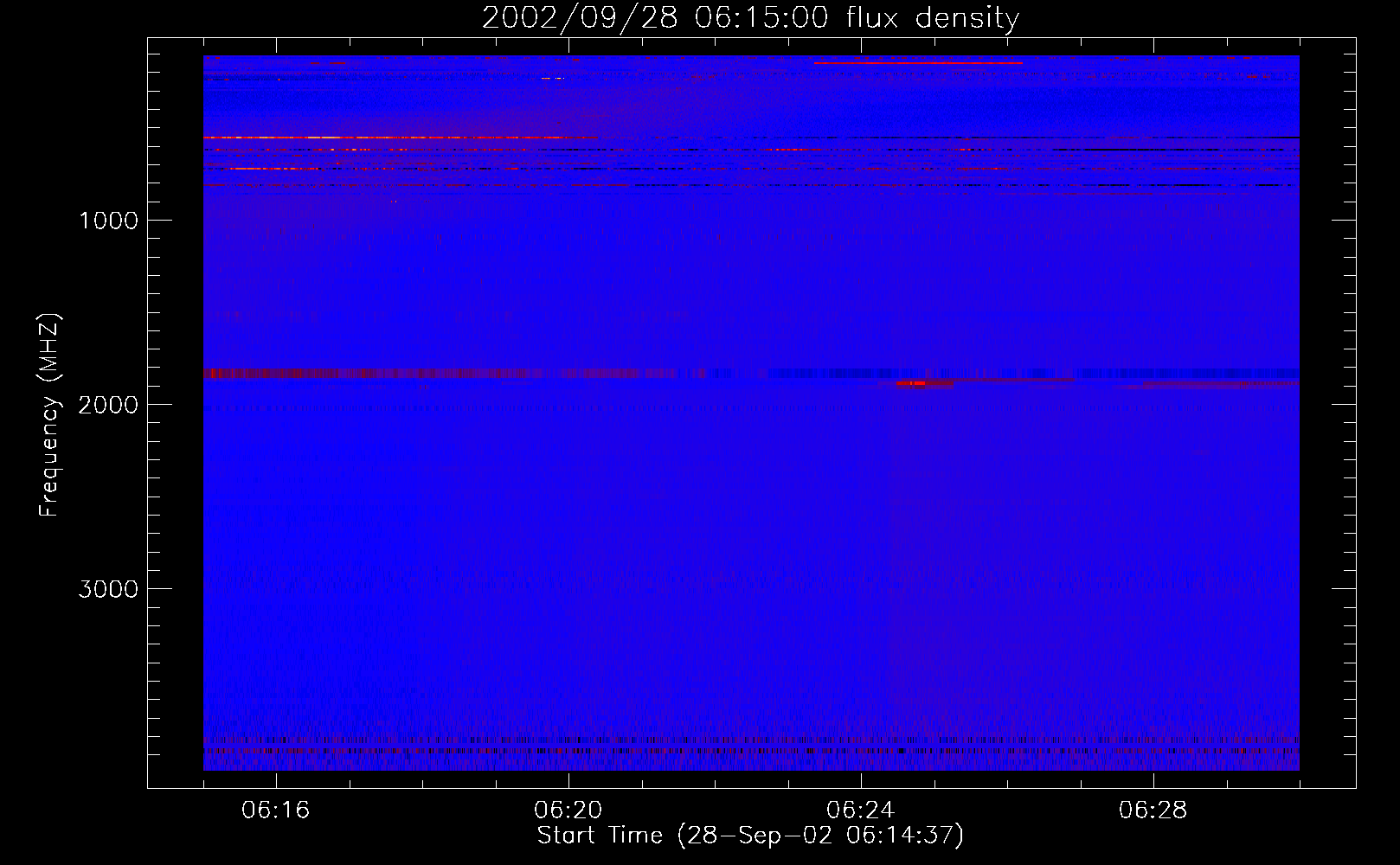Viewport: 1400px width, 865px height.
Task: Click the 06:24 time tick label
Action: [x=861, y=811]
